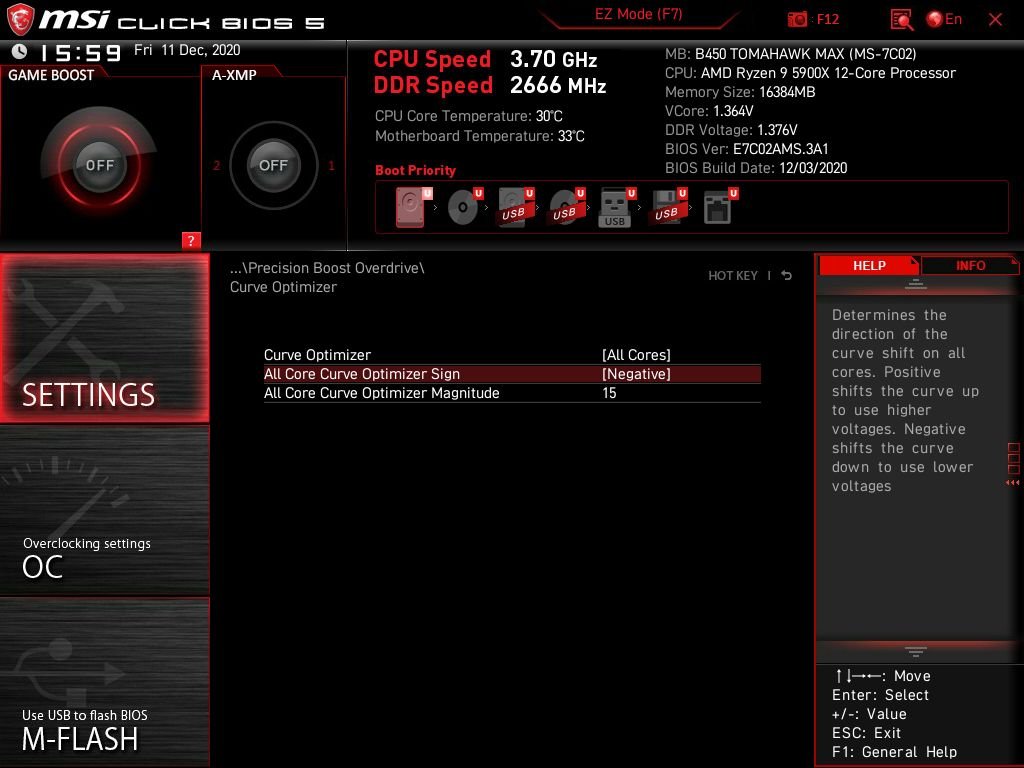The height and width of the screenshot is (768, 1024).
Task: Switch to EZ Mode (F7)
Action: point(638,15)
